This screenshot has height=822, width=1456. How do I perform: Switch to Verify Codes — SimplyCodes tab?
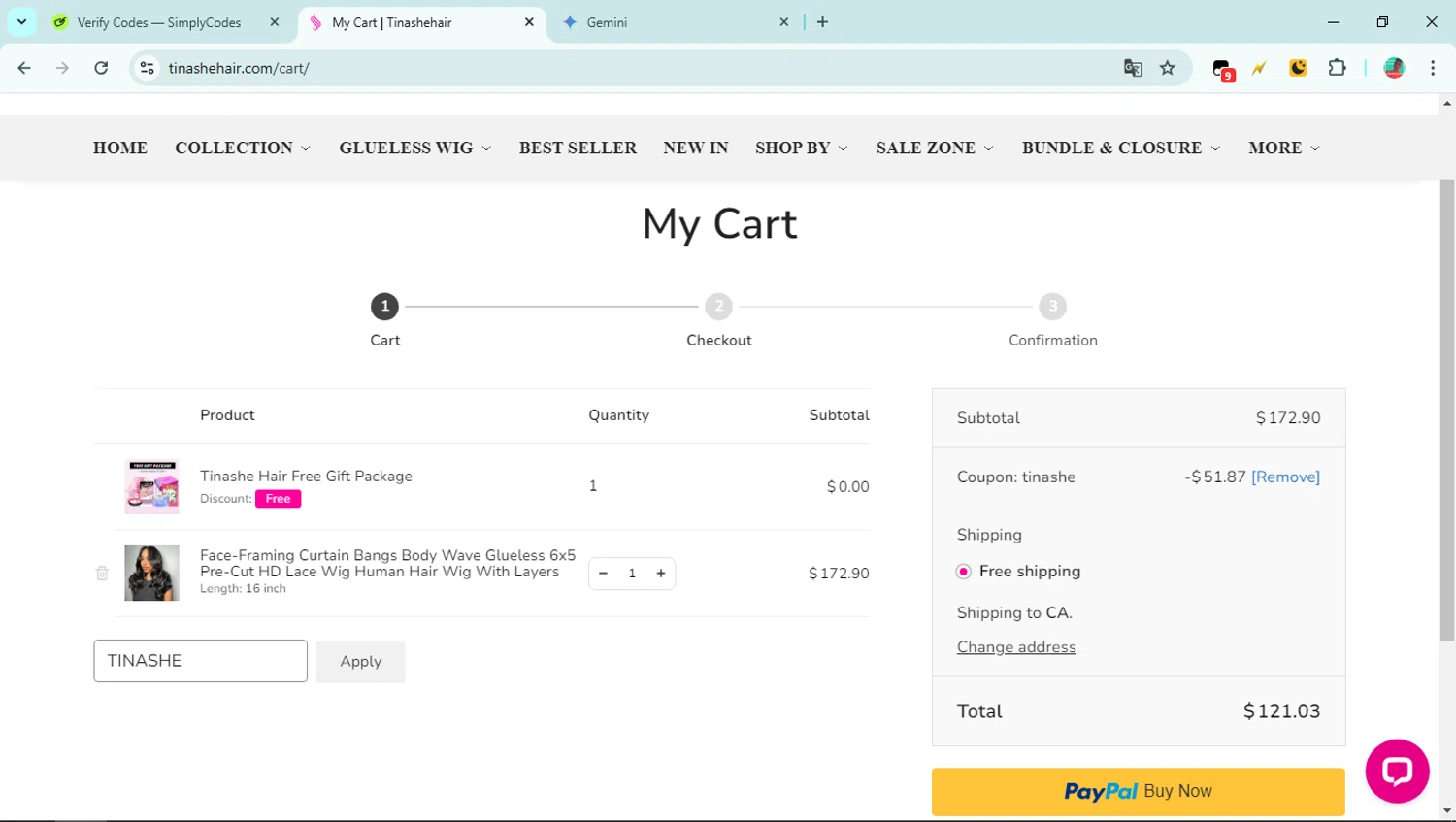159,22
